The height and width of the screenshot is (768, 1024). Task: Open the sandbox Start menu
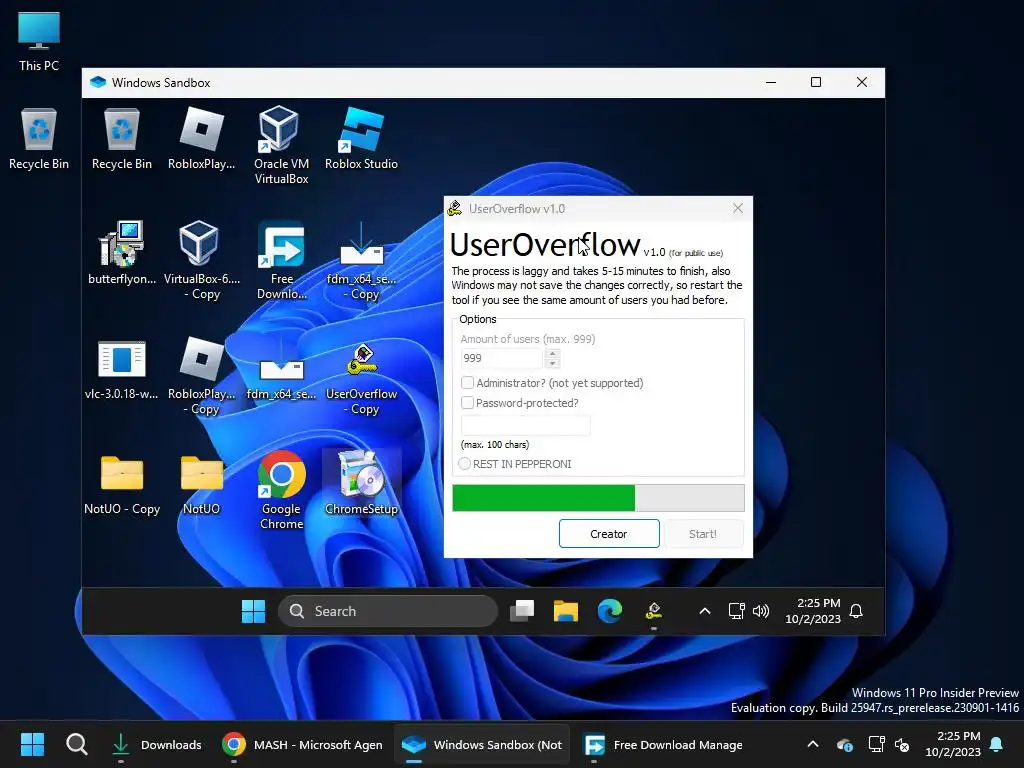point(253,611)
